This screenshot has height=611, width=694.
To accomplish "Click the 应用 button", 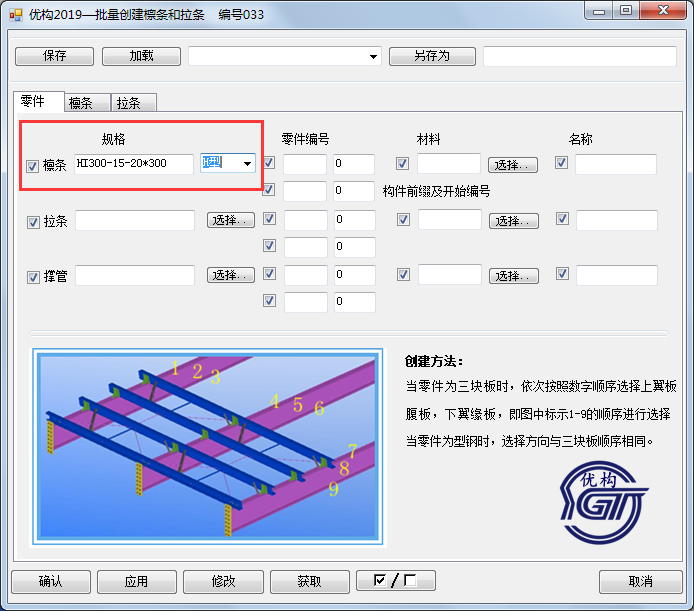I will 137,581.
